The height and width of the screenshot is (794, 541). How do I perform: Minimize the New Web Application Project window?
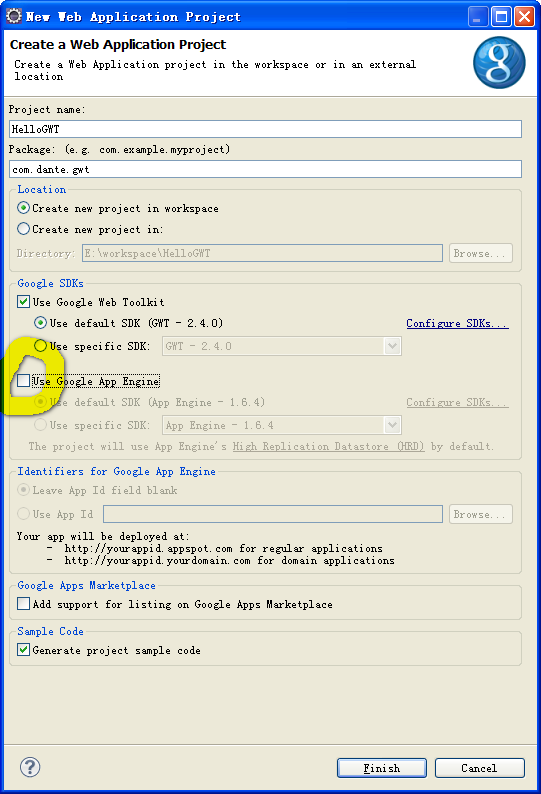point(478,17)
